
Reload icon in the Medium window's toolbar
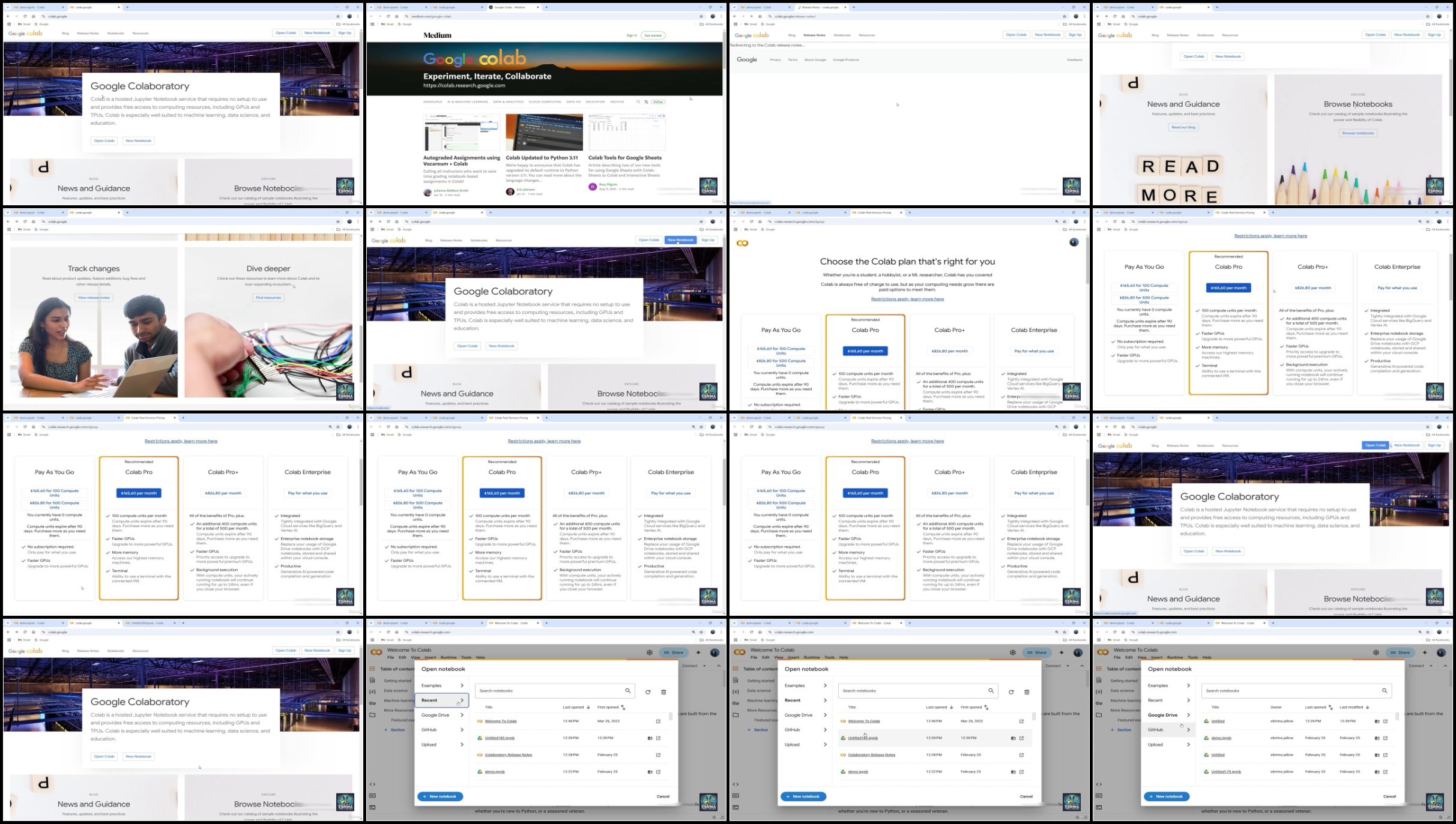388,16
